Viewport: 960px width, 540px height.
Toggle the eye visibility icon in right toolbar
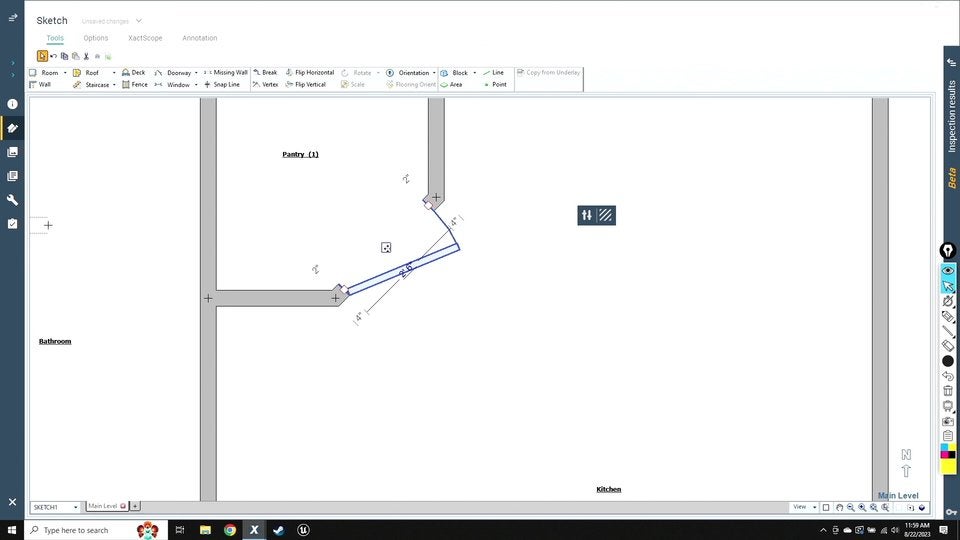coord(948,271)
